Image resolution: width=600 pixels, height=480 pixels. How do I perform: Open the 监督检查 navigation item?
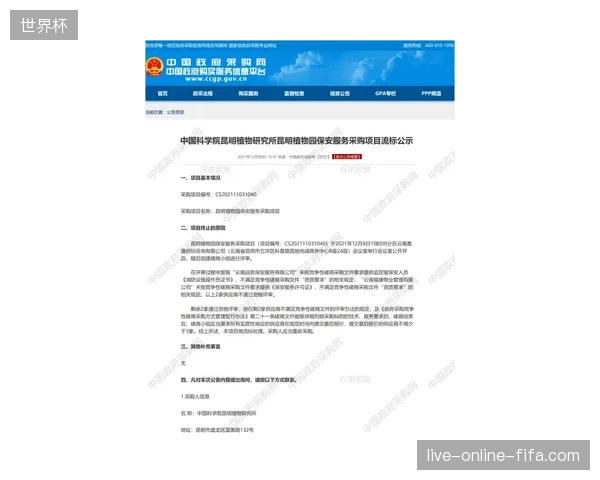pyautogui.click(x=294, y=93)
